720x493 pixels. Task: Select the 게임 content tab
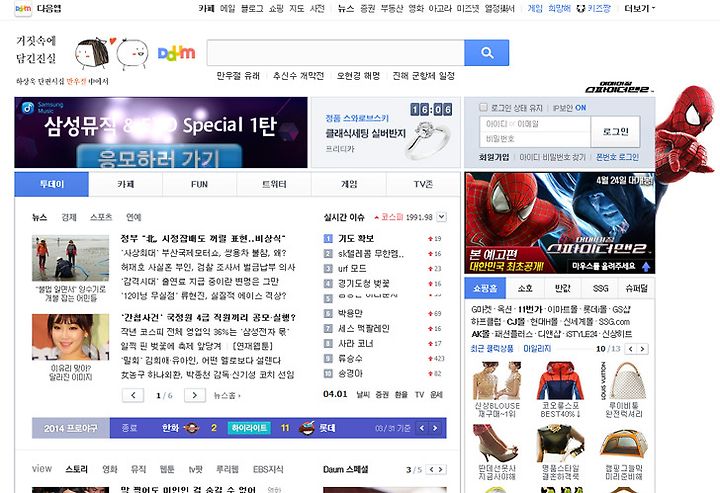(349, 185)
